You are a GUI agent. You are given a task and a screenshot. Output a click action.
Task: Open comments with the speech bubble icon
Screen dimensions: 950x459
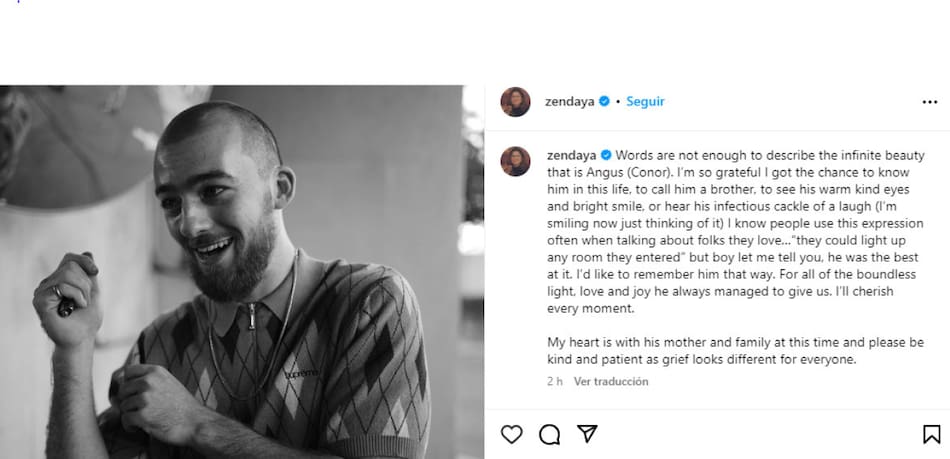(549, 434)
